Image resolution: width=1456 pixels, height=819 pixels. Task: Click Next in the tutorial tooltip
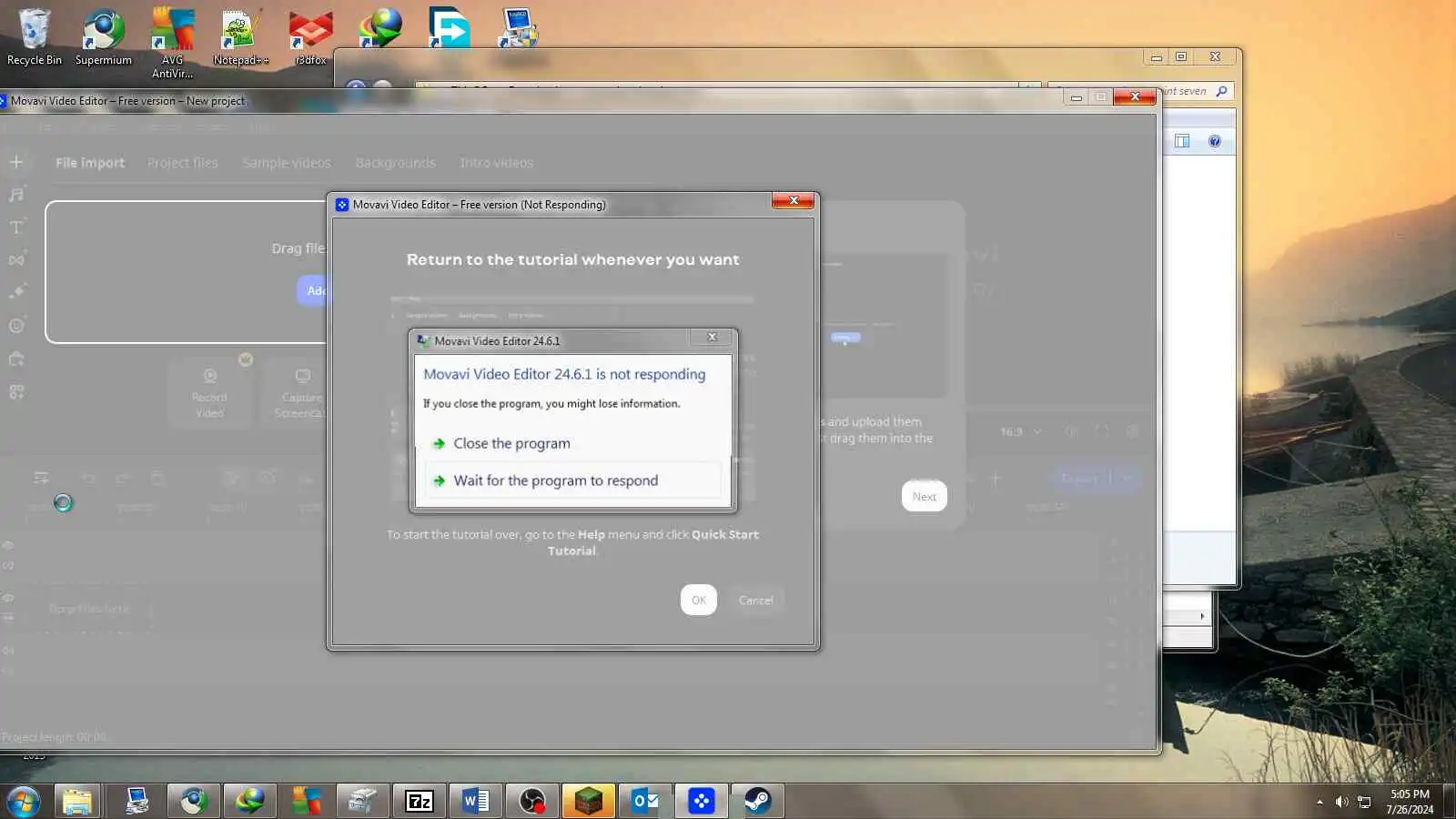[x=924, y=496]
